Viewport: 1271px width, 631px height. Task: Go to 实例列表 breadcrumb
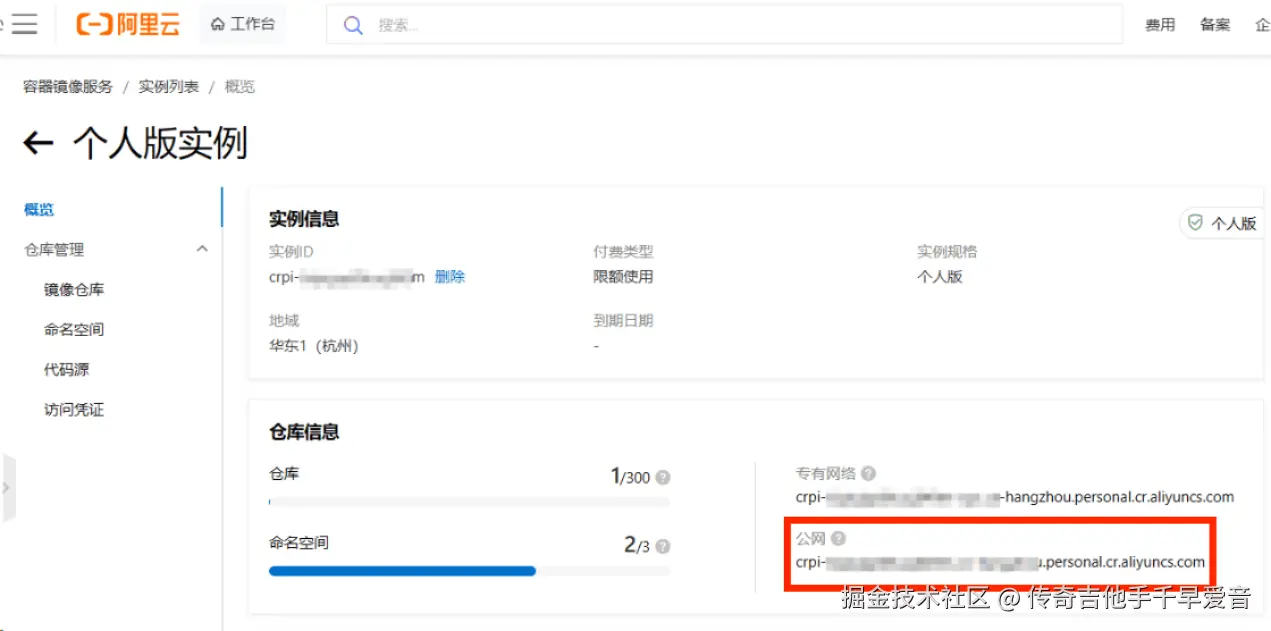(168, 87)
